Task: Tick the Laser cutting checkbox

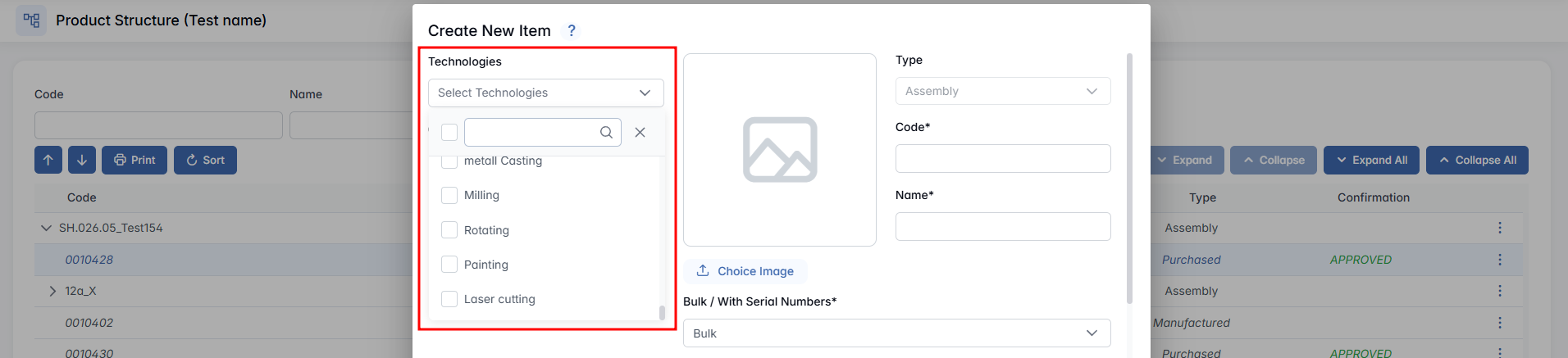Action: point(449,299)
